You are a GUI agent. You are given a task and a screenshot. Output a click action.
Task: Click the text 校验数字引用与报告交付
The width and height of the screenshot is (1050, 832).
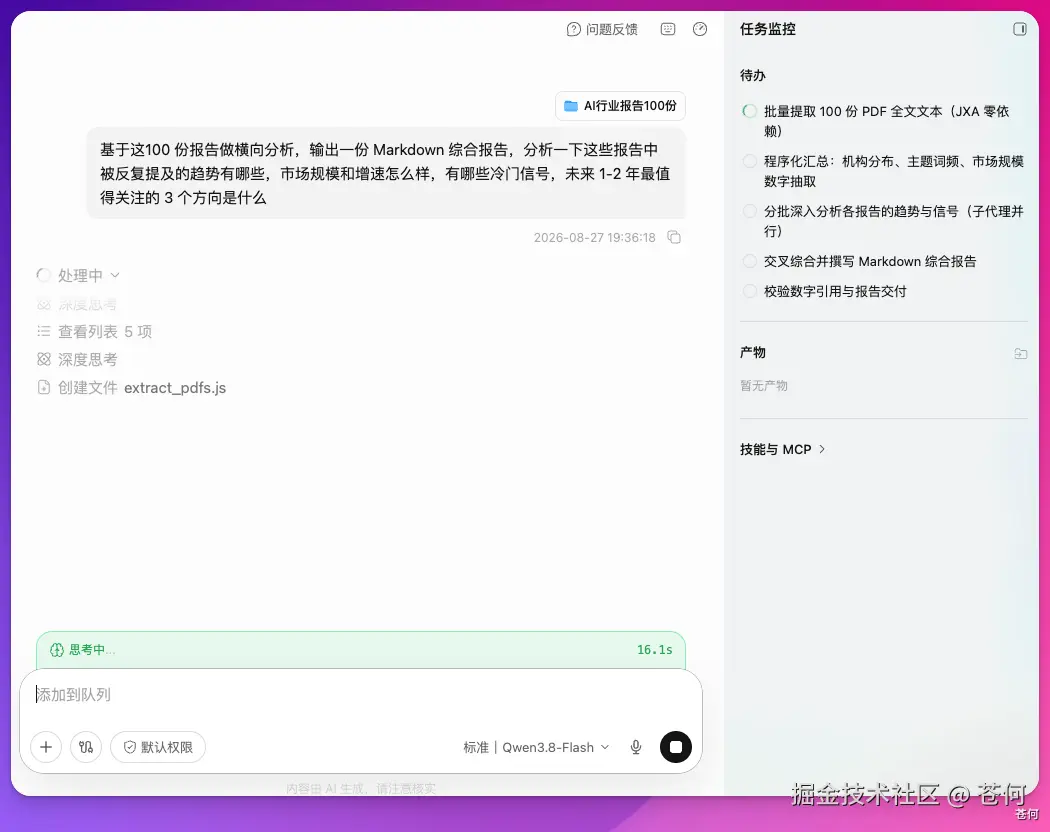point(835,291)
